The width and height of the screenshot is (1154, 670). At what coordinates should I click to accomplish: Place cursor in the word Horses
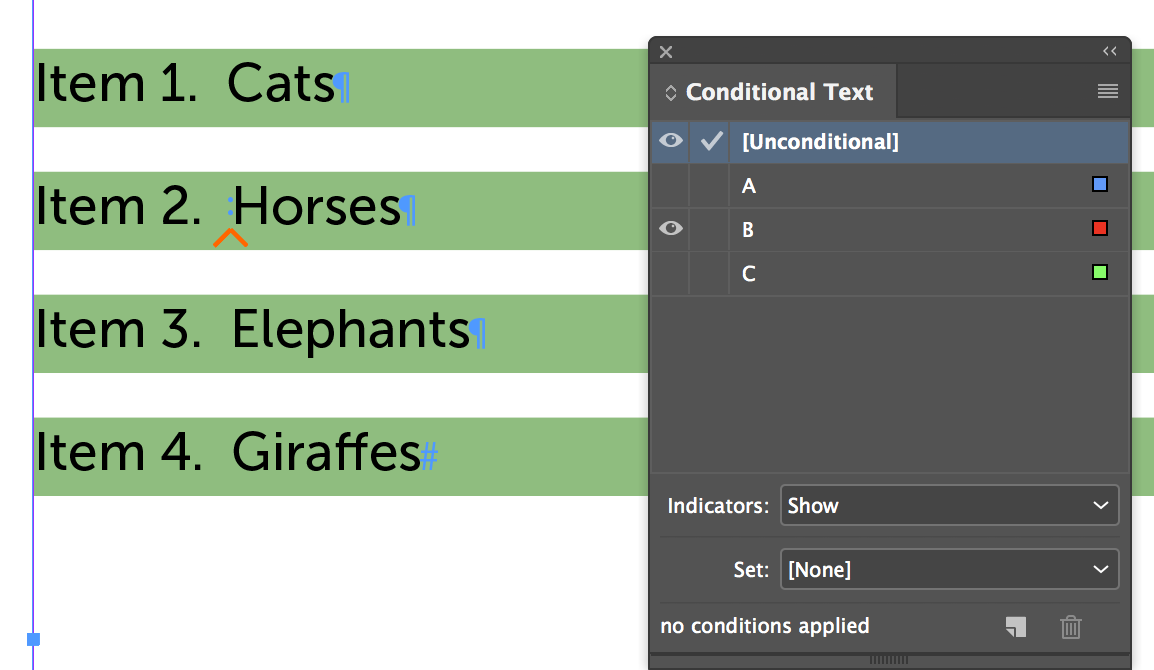point(316,206)
